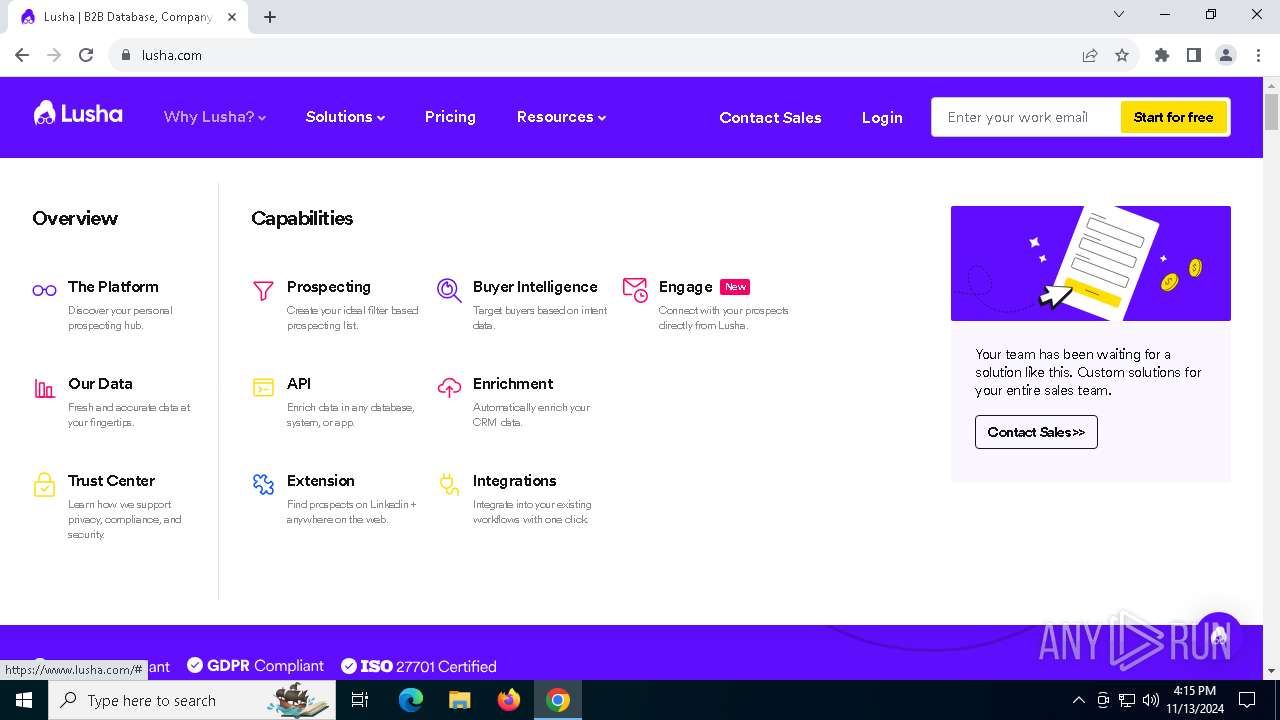Launch Firefox from the taskbar
This screenshot has width=1280, height=720.
(x=509, y=700)
